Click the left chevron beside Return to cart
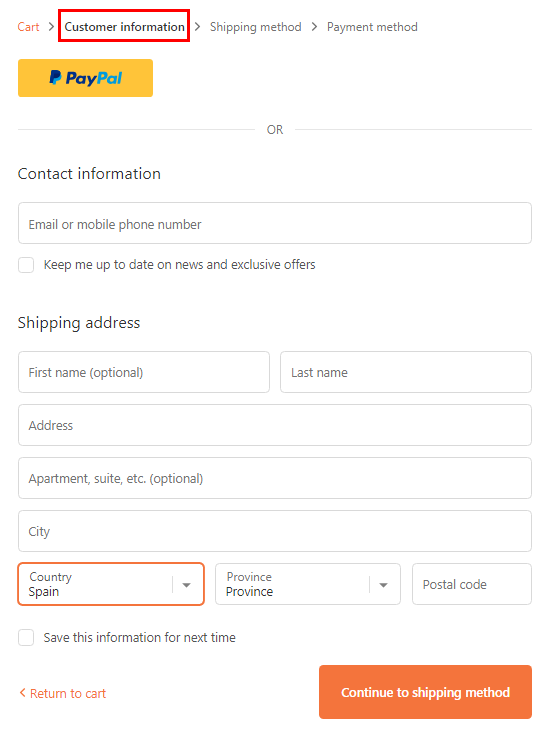The height and width of the screenshot is (732, 542). 22,693
